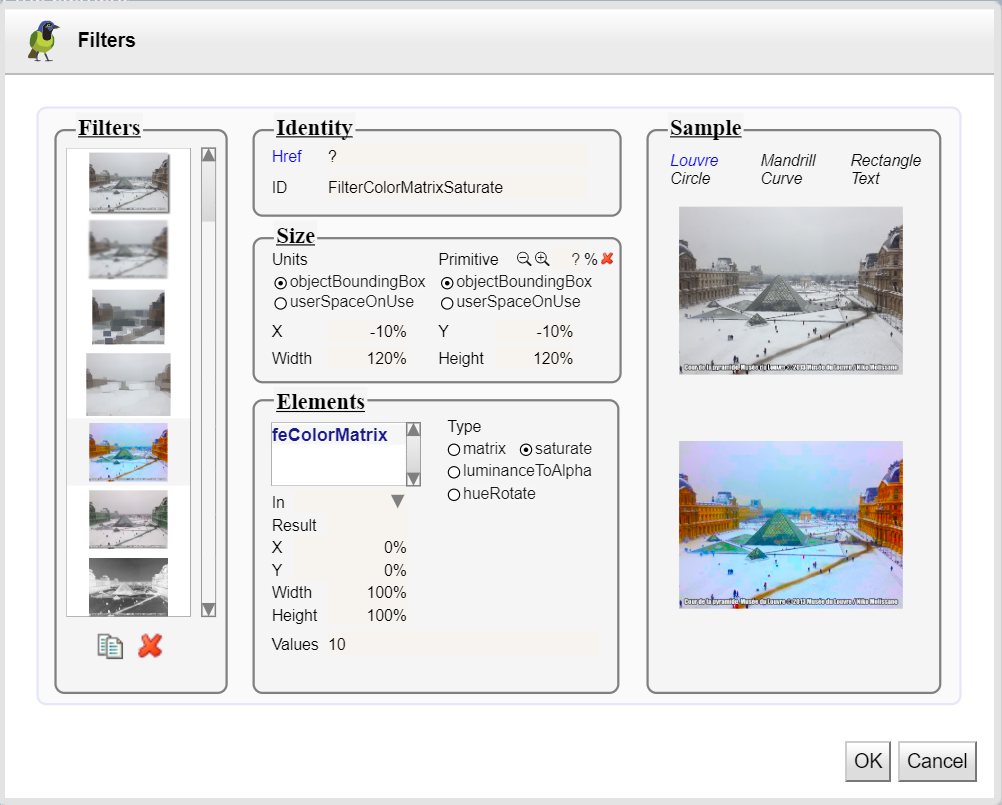Choose the saturate type radio
Image resolution: width=1002 pixels, height=805 pixels.
[526, 450]
